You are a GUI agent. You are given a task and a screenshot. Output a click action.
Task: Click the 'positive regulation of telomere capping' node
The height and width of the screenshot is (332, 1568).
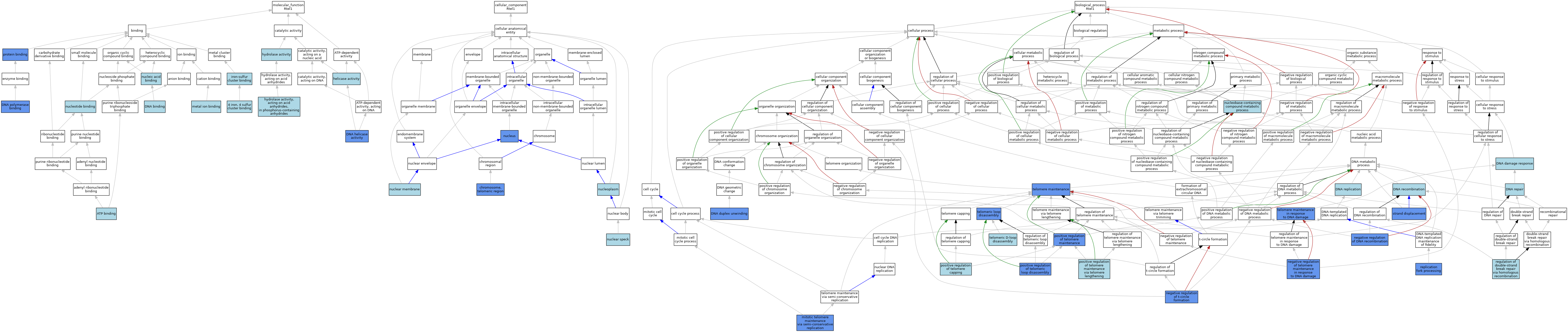point(956,269)
